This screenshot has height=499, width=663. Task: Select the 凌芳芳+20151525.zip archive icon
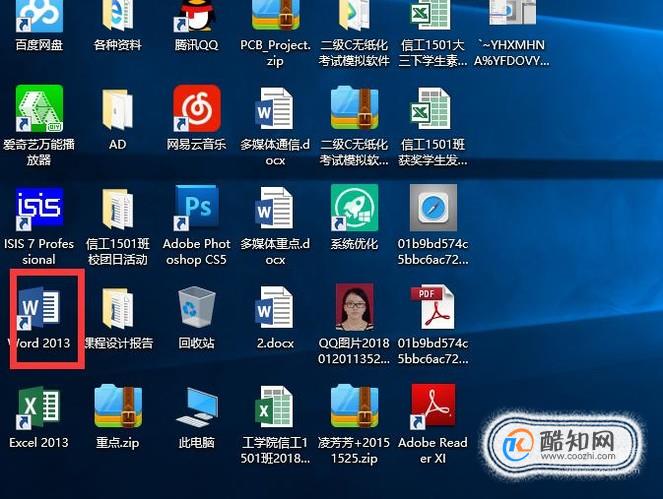point(354,407)
